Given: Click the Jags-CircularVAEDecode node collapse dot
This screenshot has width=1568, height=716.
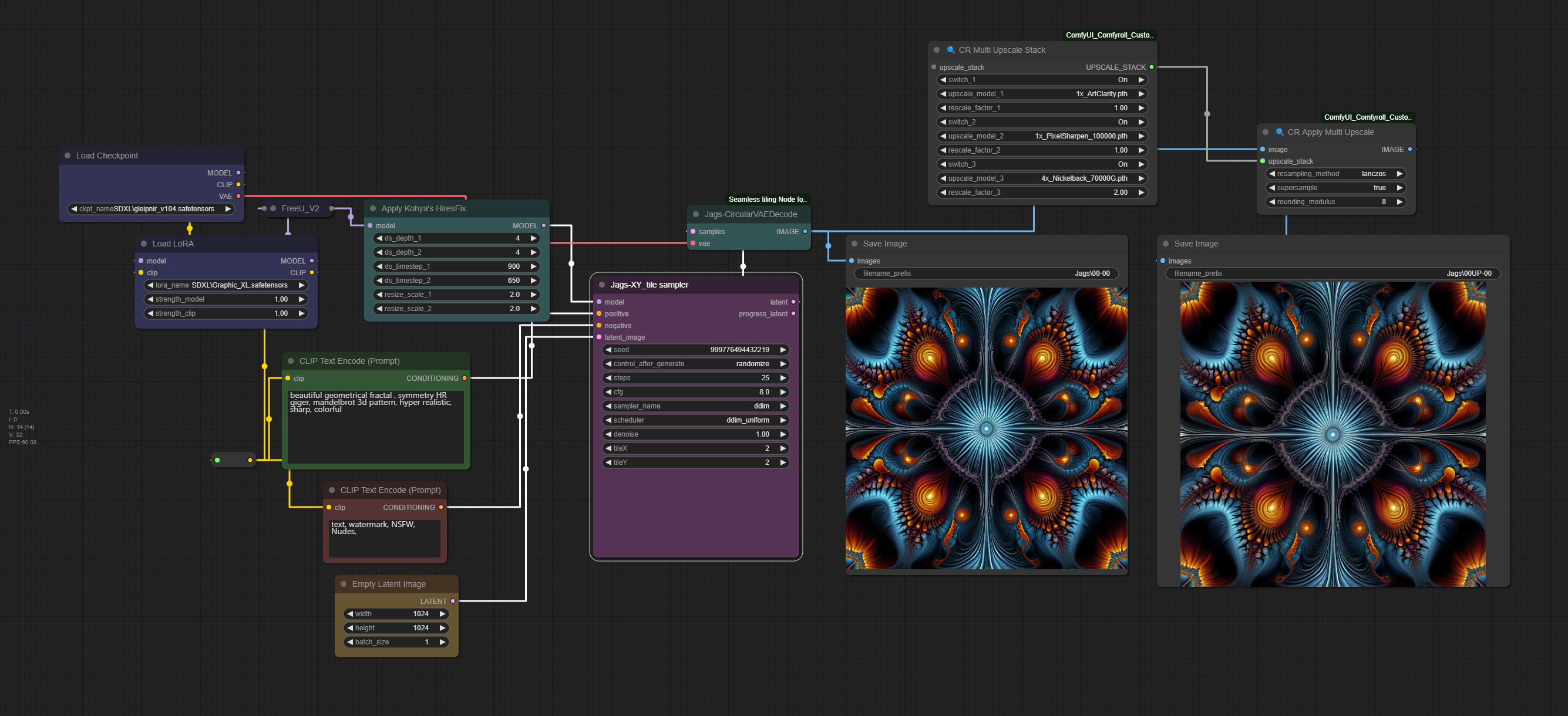Looking at the screenshot, I should [x=696, y=214].
